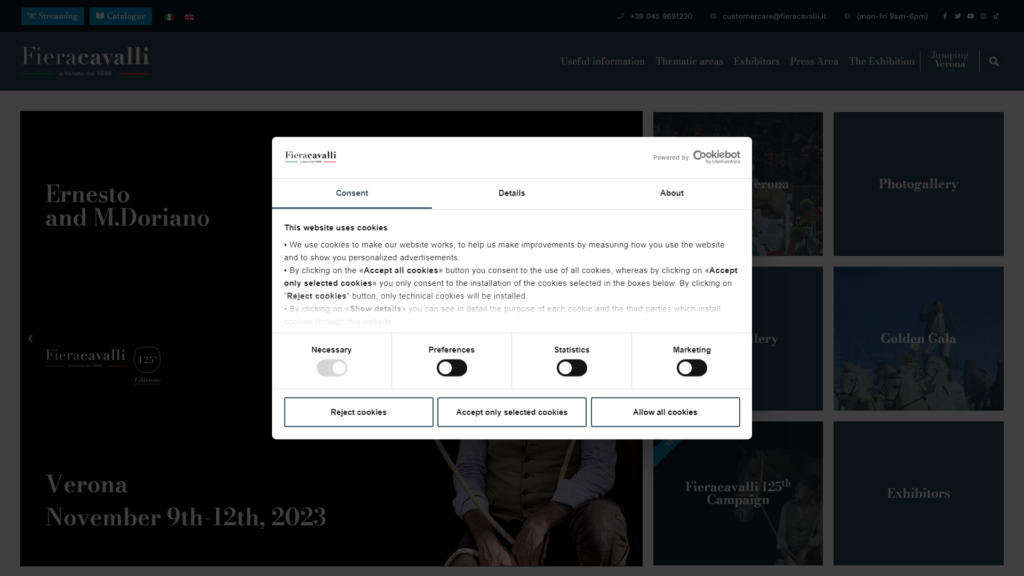Switch to the About tab
The width and height of the screenshot is (1024, 576).
coord(671,193)
